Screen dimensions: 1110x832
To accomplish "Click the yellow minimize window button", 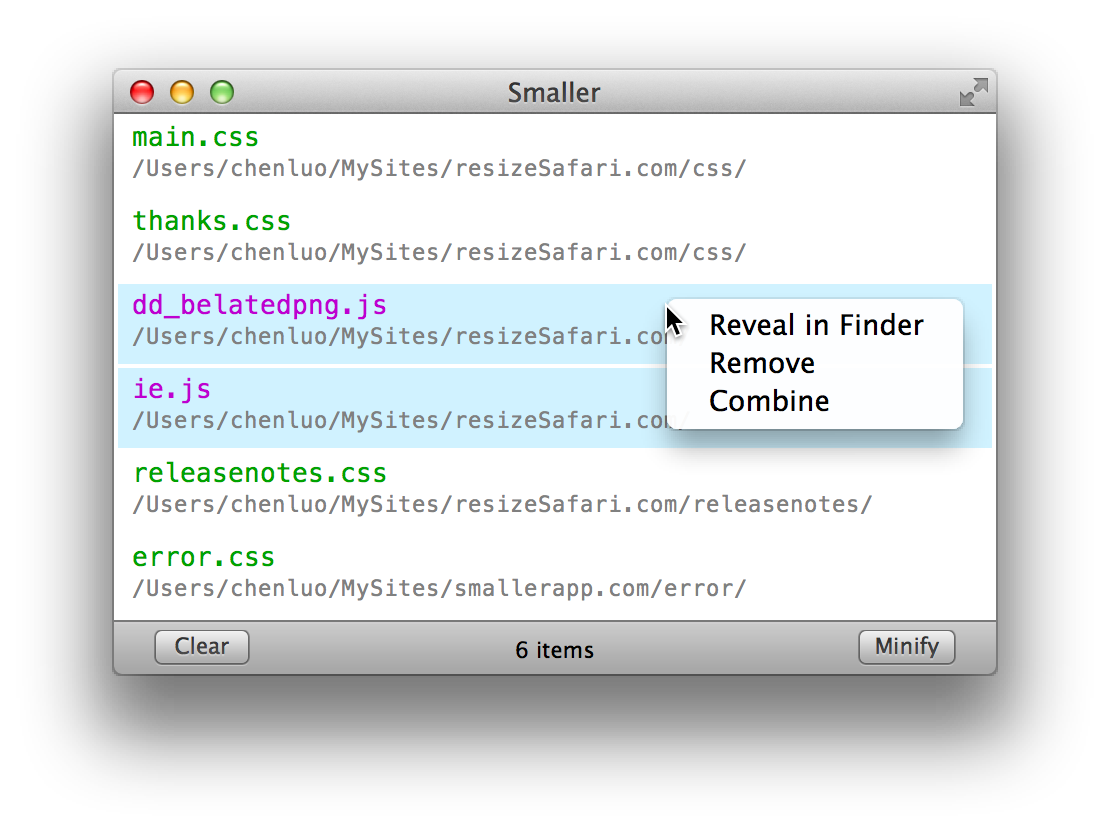I will pyautogui.click(x=182, y=92).
